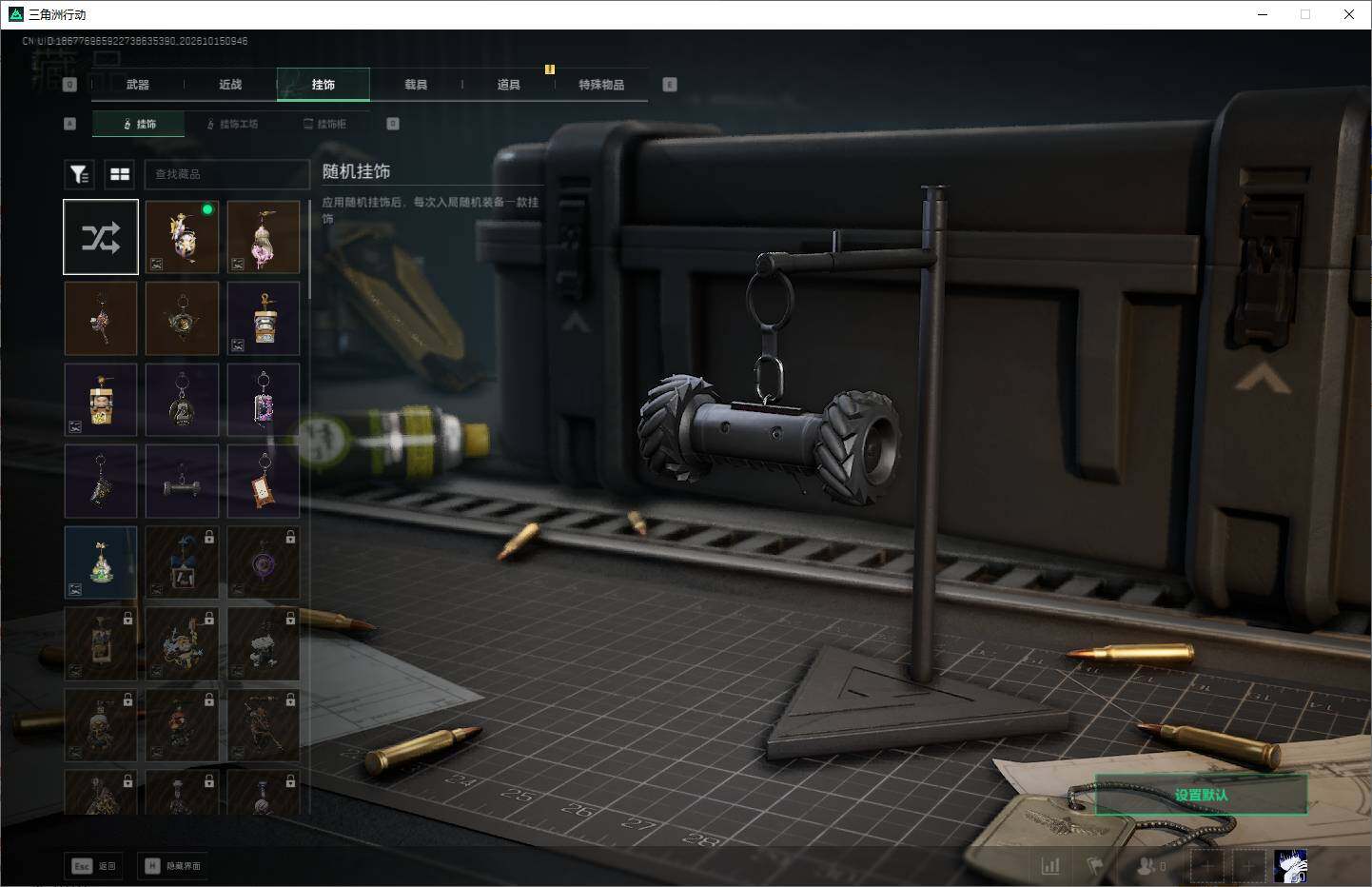Select the random charm shuffle tile
1372x887 pixels.
tap(101, 237)
